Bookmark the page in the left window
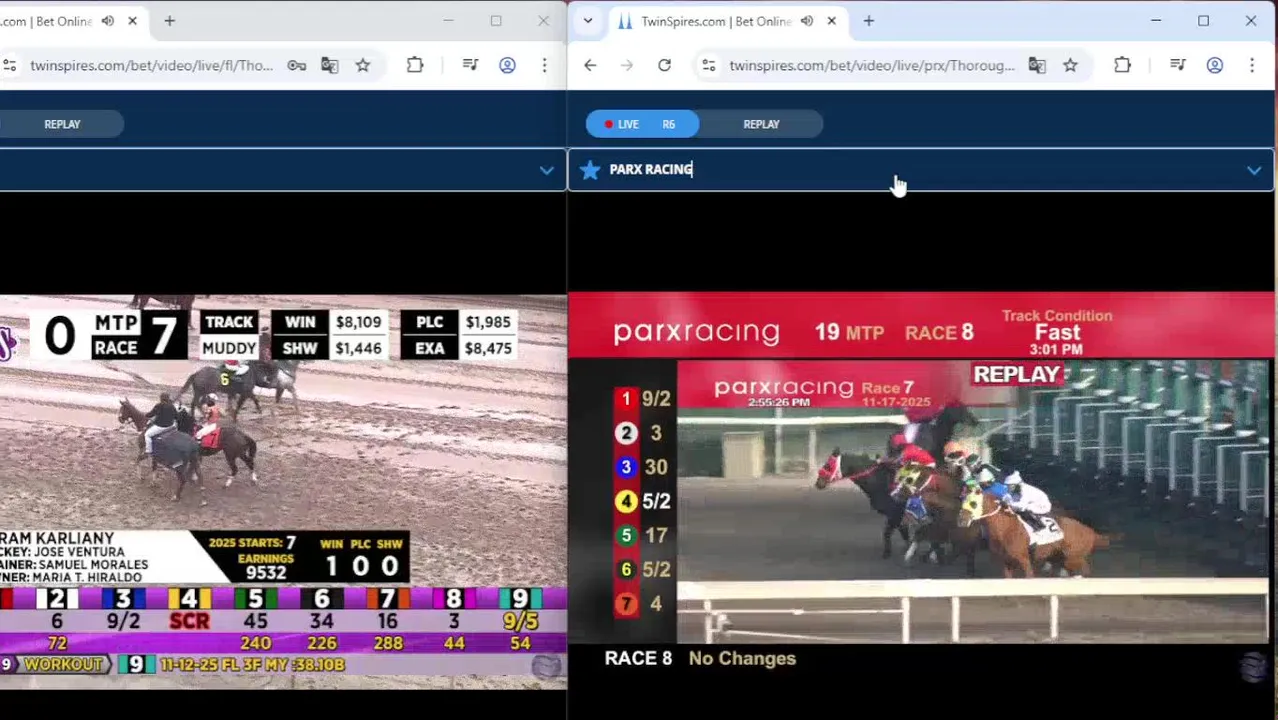1278x720 pixels. [363, 65]
